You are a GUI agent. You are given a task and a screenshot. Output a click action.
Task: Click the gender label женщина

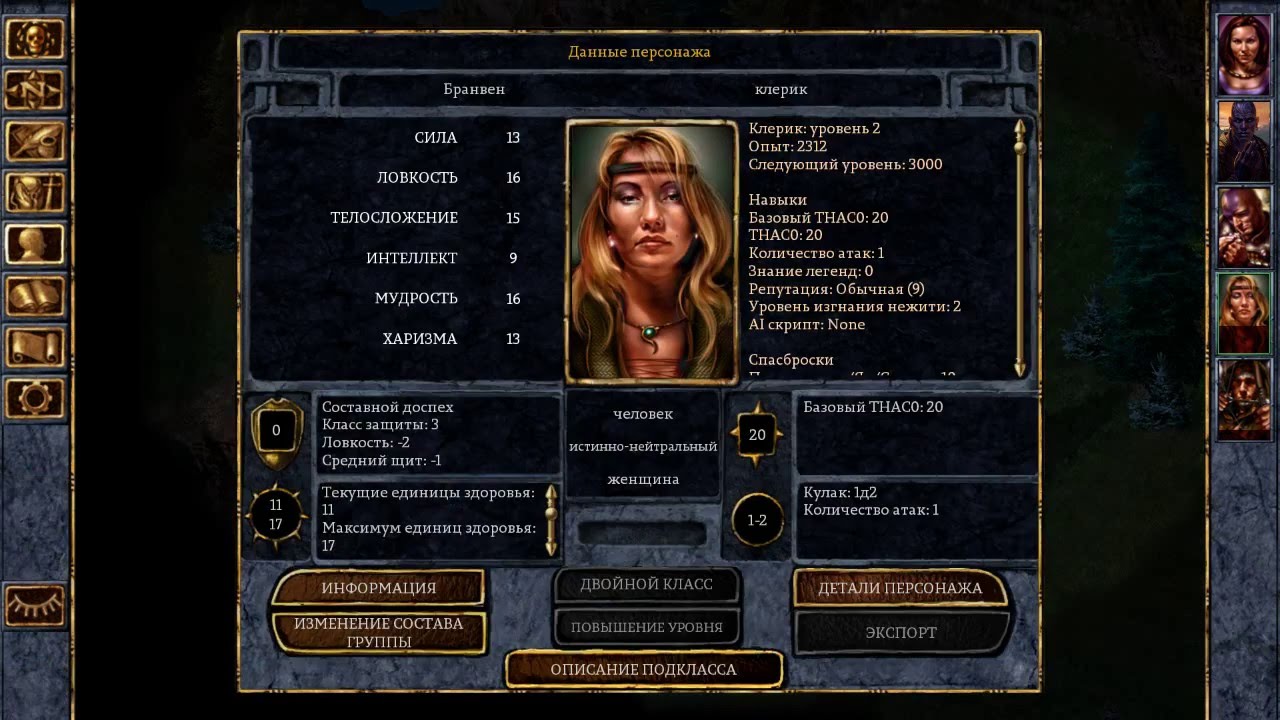[643, 479]
